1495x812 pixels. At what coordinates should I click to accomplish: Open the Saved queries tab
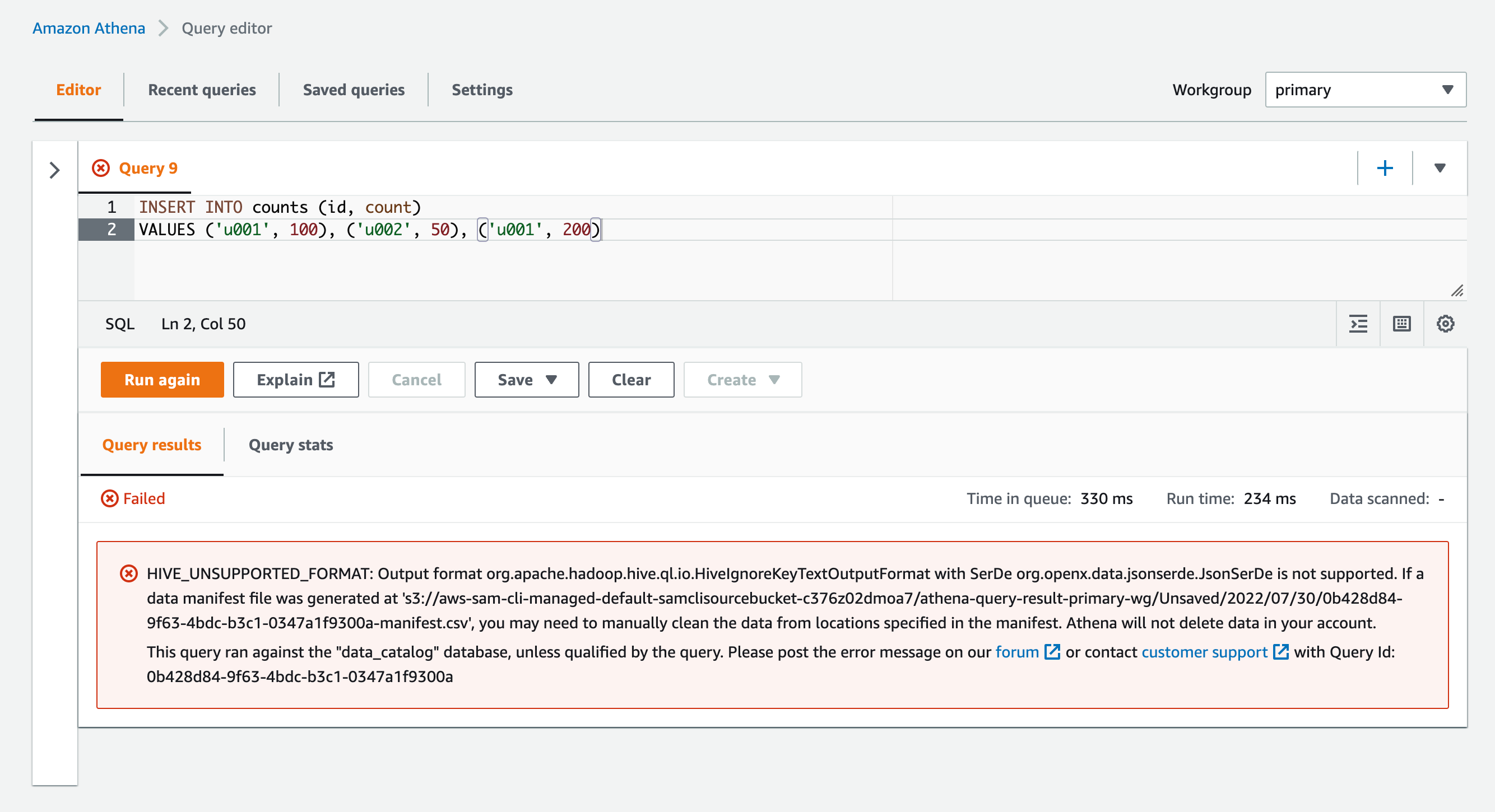tap(354, 90)
